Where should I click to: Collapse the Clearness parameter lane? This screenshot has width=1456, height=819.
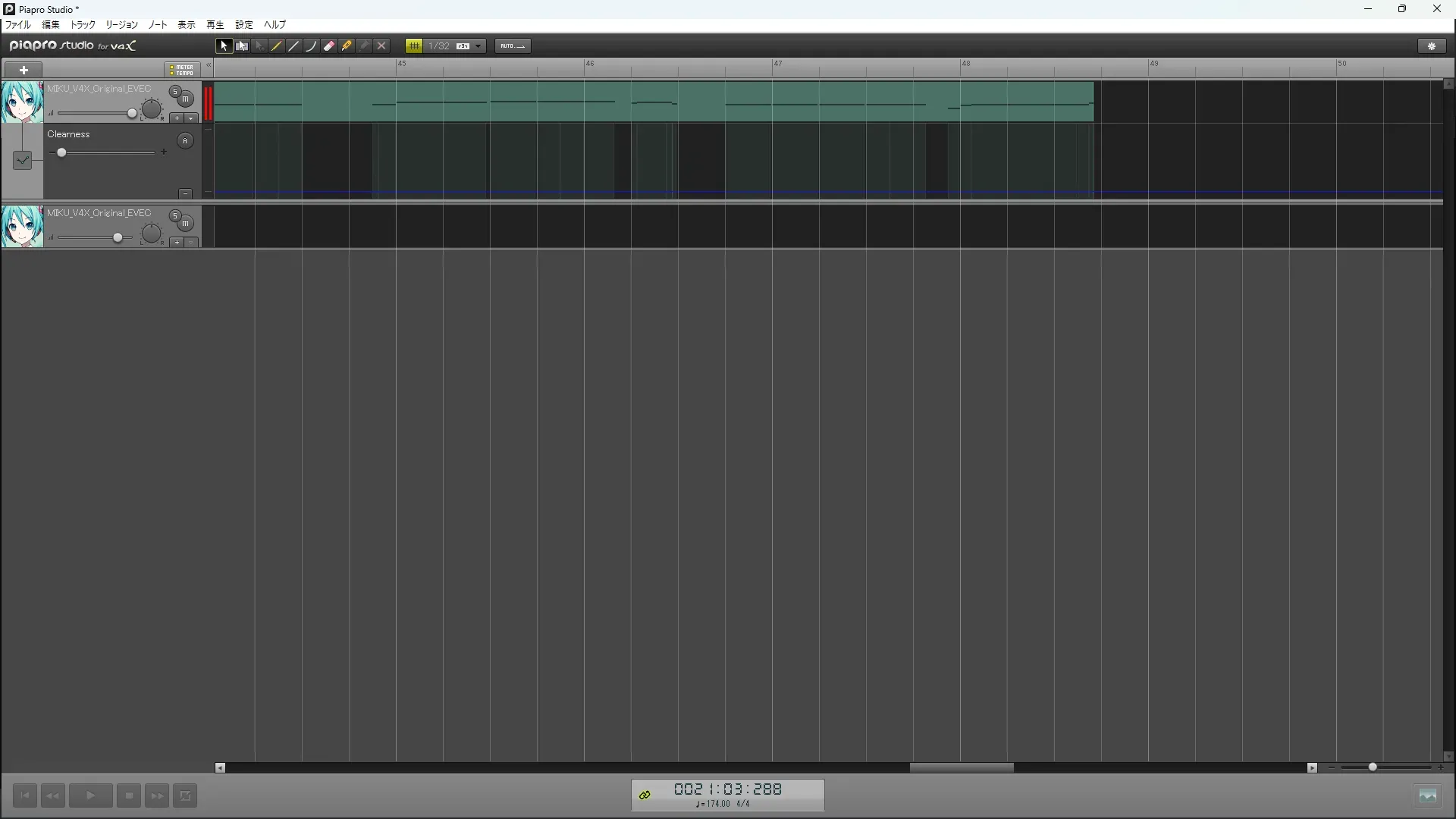185,193
